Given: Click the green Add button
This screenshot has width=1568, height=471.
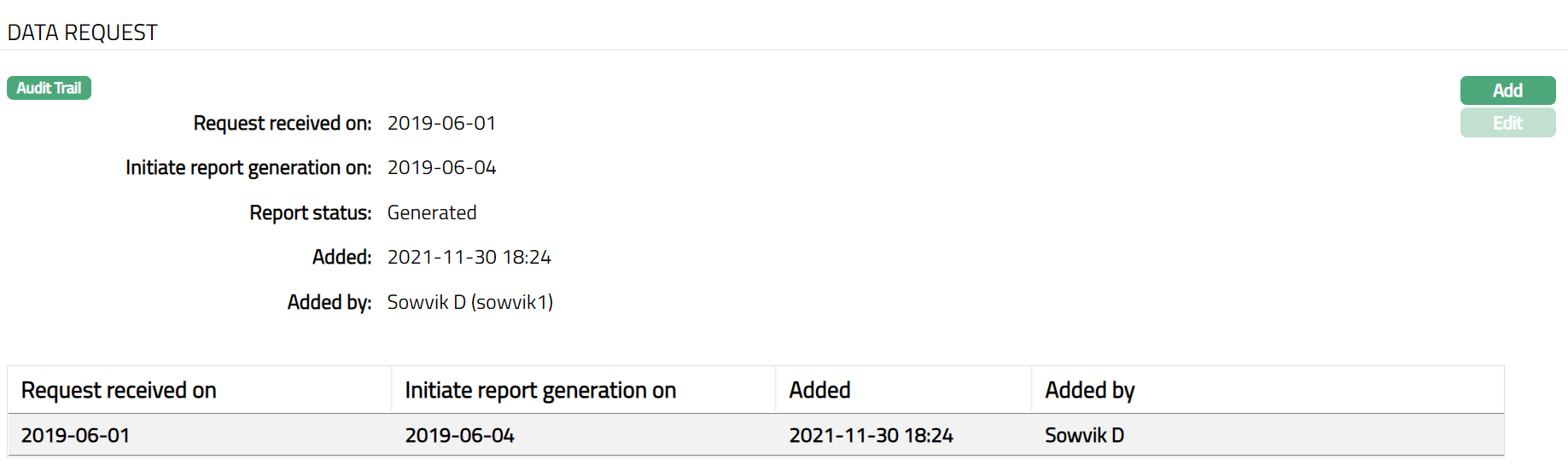Looking at the screenshot, I should [x=1507, y=90].
